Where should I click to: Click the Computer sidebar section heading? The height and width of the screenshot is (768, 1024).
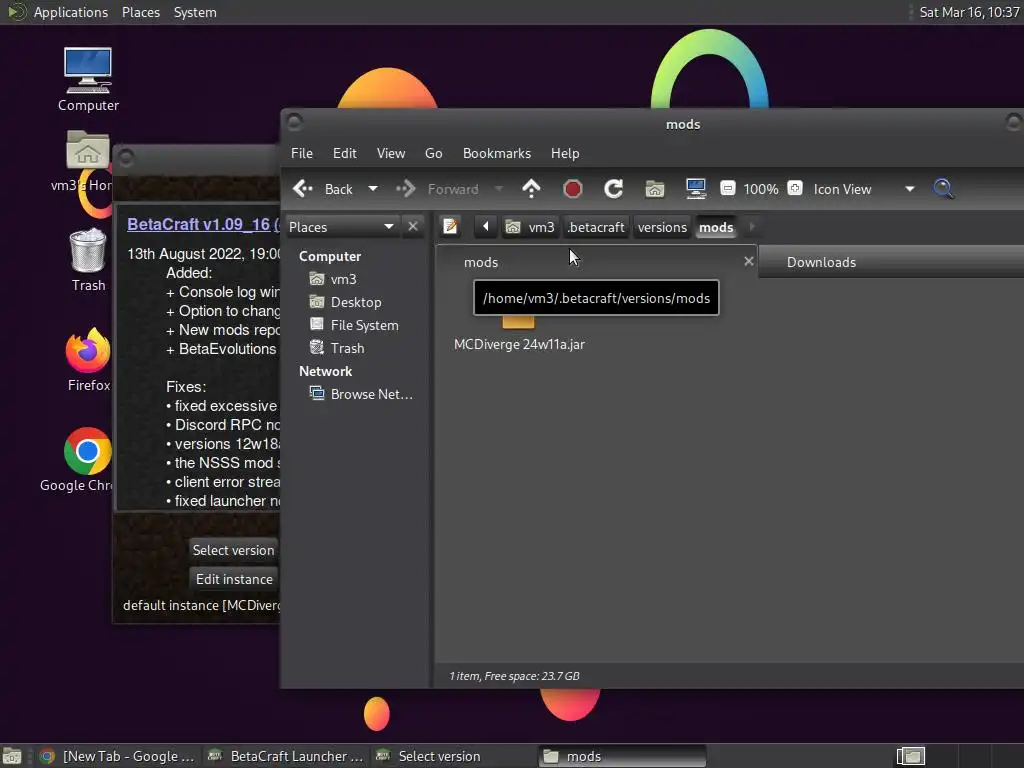coord(330,256)
